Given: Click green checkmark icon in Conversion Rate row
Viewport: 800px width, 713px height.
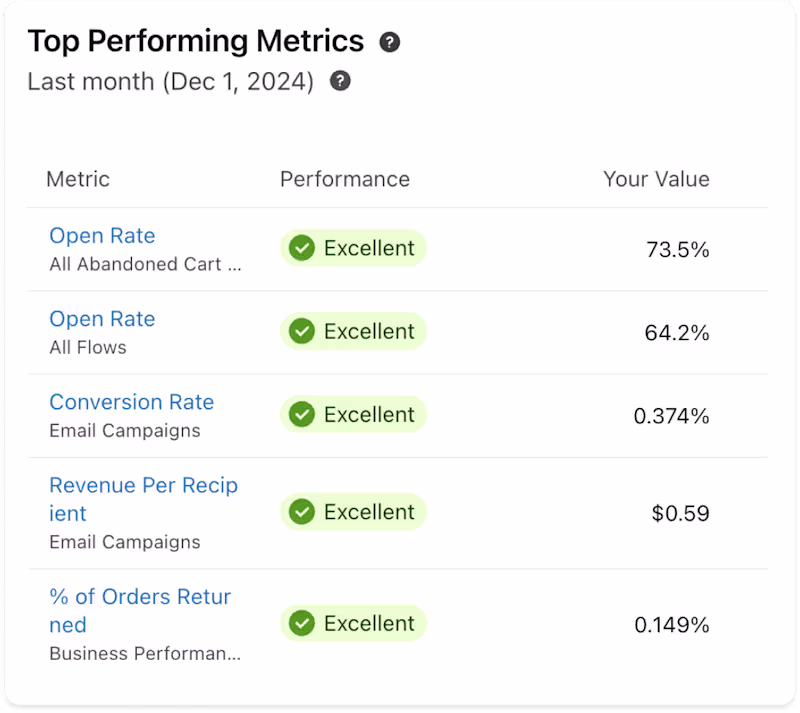Looking at the screenshot, I should point(302,414).
